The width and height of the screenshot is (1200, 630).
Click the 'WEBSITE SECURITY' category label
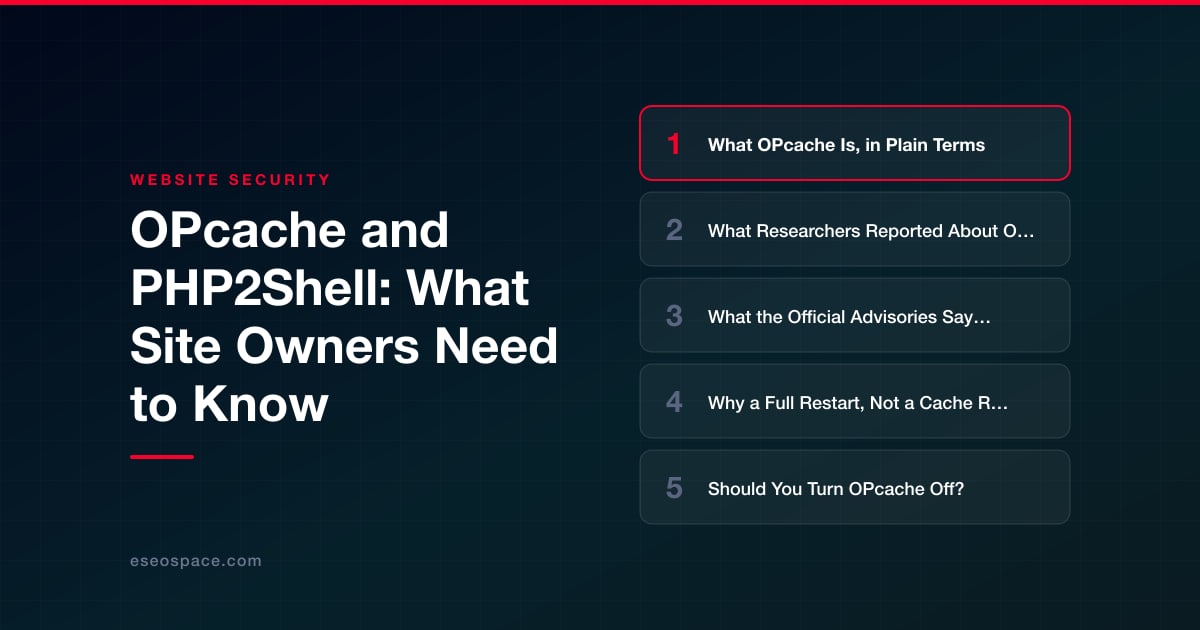click(230, 180)
